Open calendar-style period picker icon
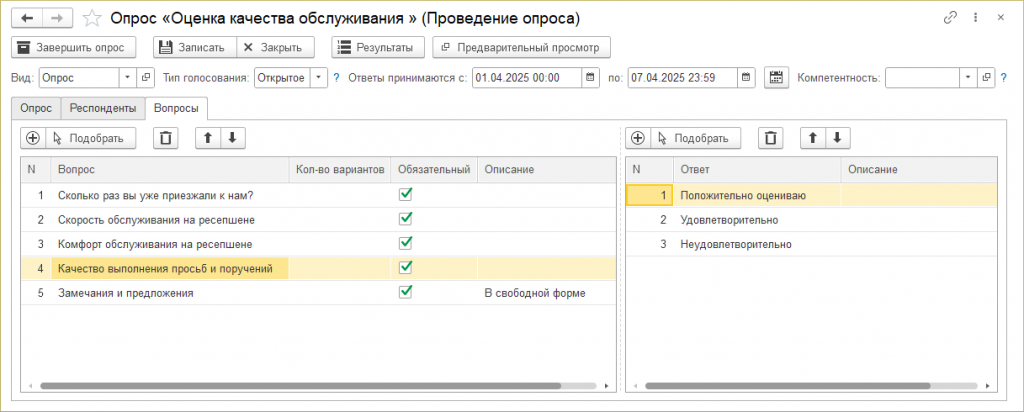Viewport: 1024px width, 412px height. (x=776, y=77)
